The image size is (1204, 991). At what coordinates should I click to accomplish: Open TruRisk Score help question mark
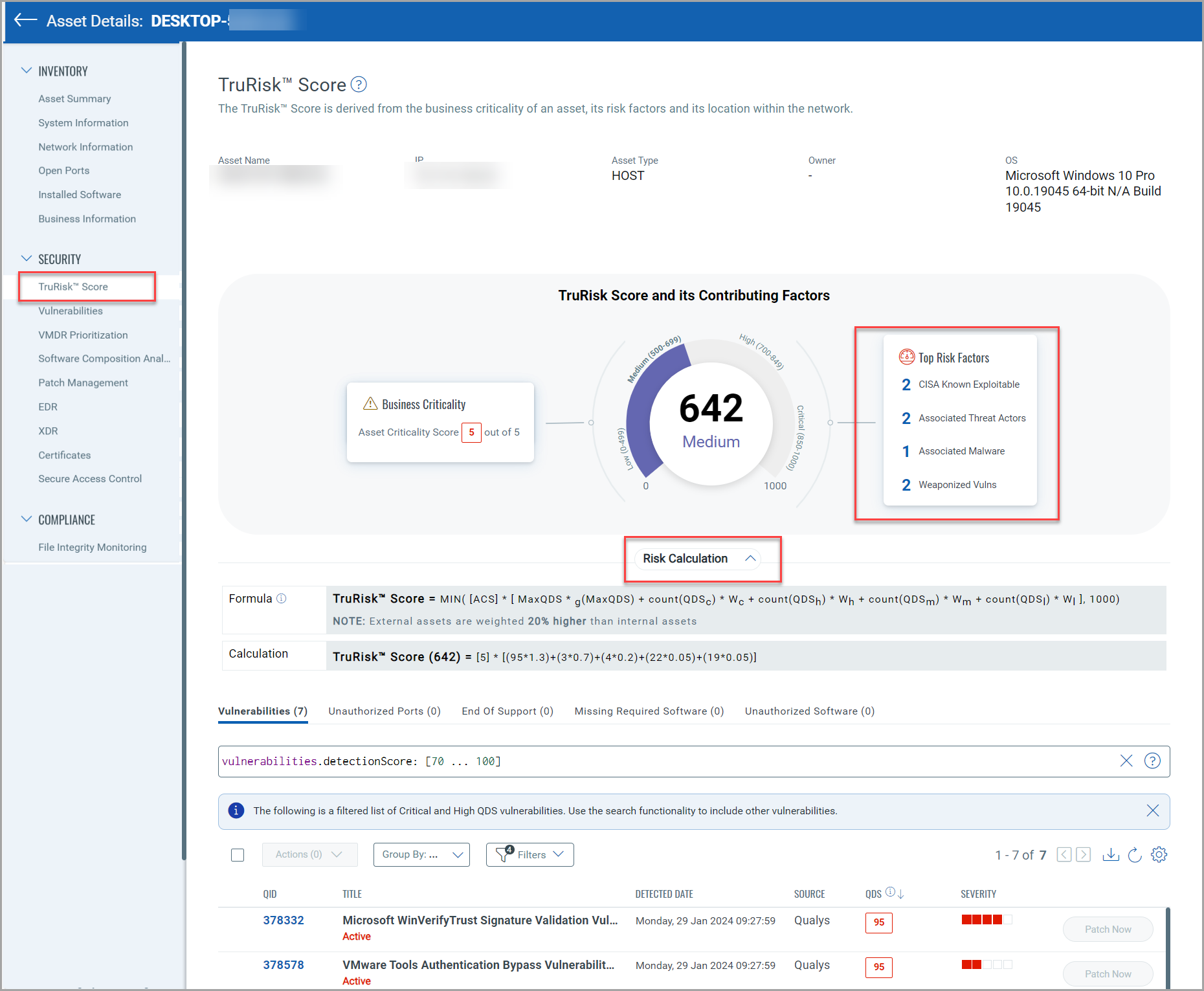coord(359,84)
